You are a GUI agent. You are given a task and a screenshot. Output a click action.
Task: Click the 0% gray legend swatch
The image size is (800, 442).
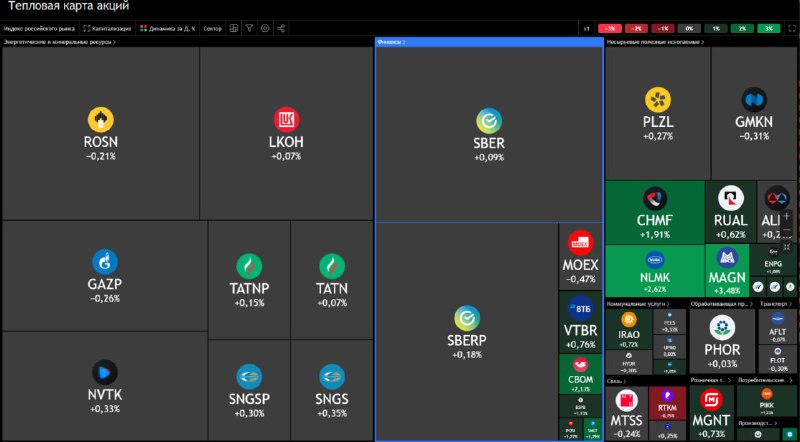tap(689, 29)
